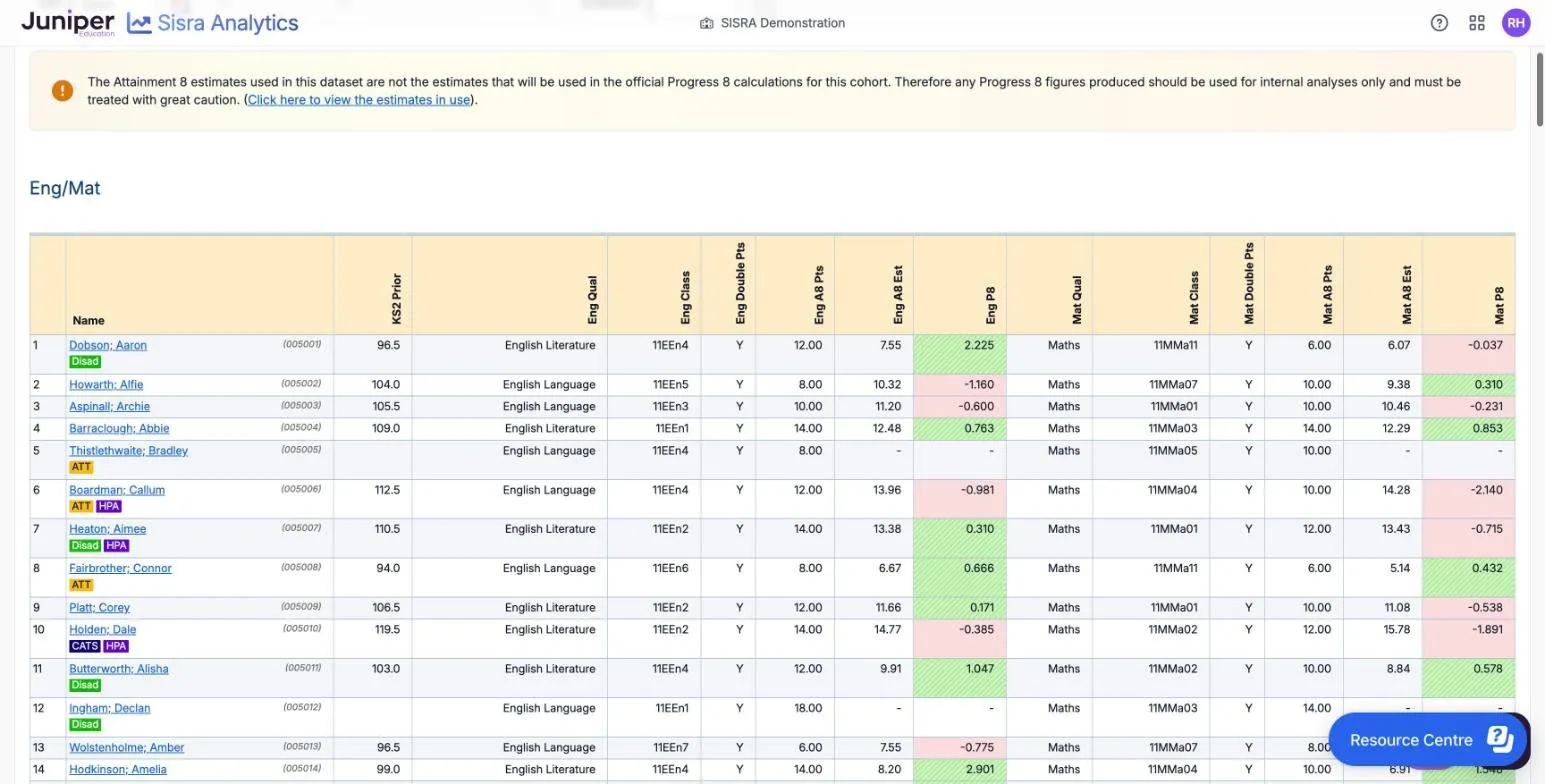Open the help question mark icon
Screen dimensions: 1545x784
tap(1439, 23)
